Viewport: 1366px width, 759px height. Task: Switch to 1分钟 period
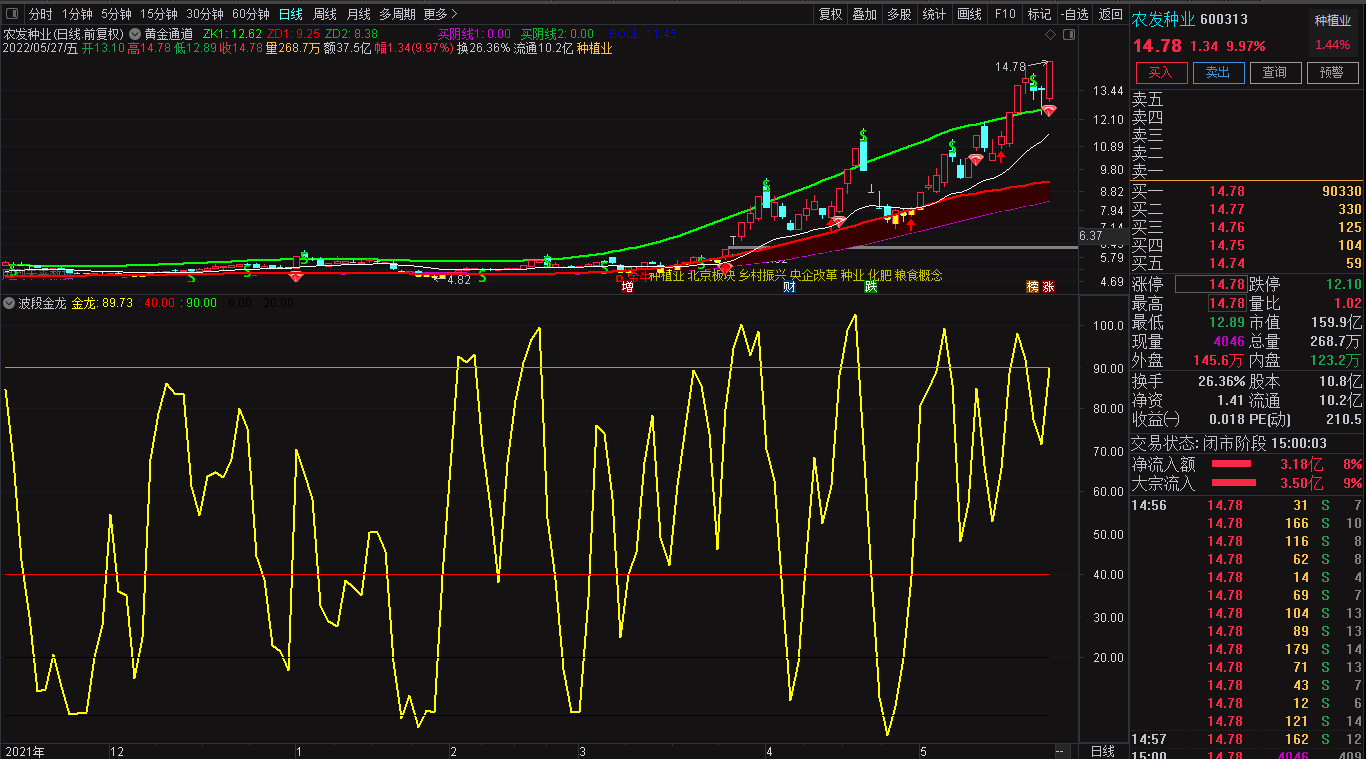click(77, 14)
